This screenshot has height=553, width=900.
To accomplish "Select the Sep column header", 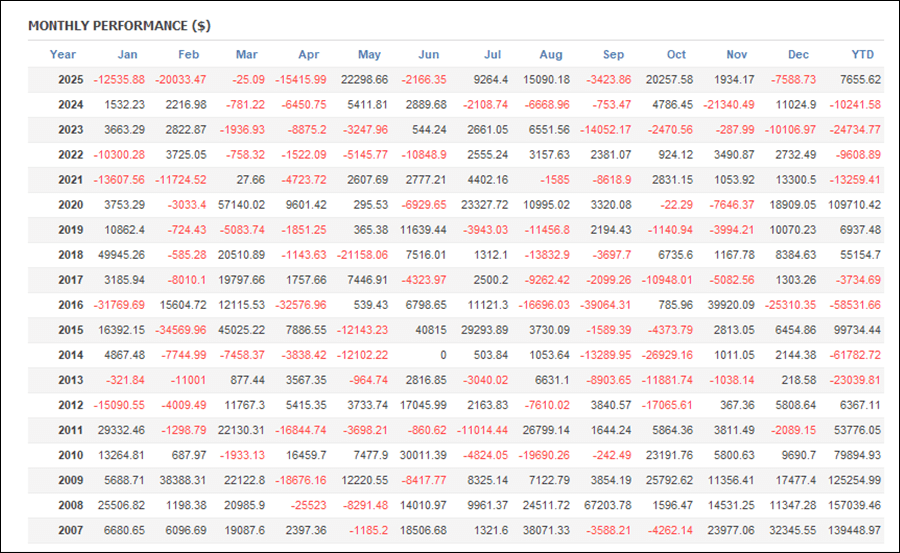I will pos(614,55).
